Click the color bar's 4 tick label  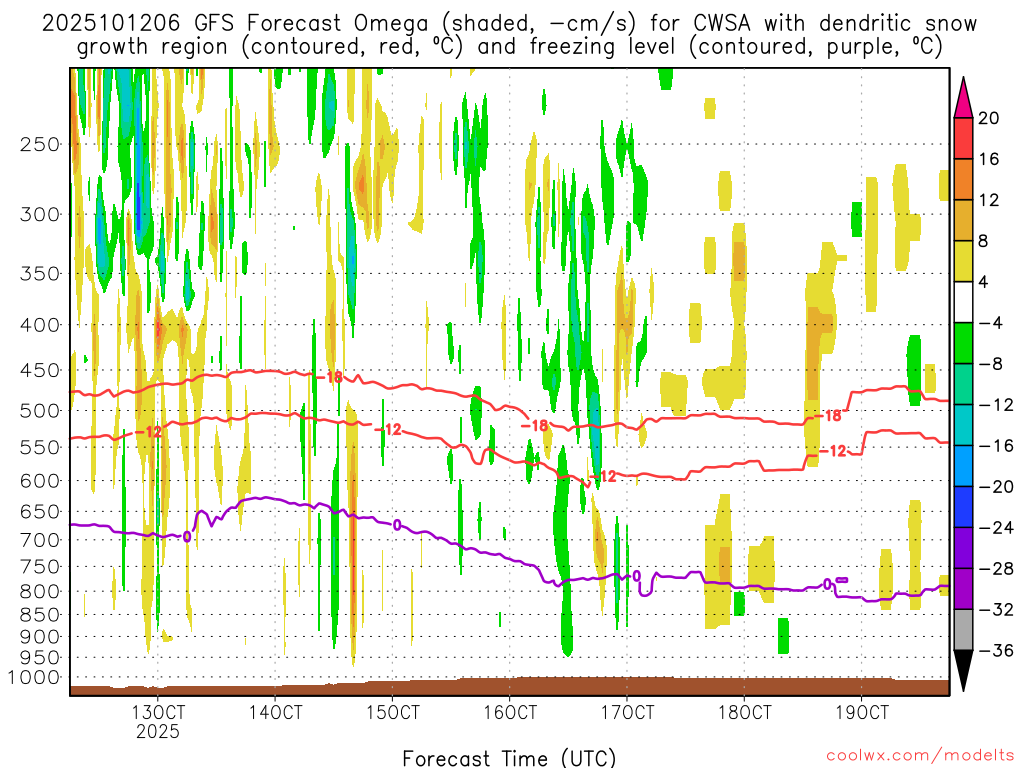pos(984,282)
